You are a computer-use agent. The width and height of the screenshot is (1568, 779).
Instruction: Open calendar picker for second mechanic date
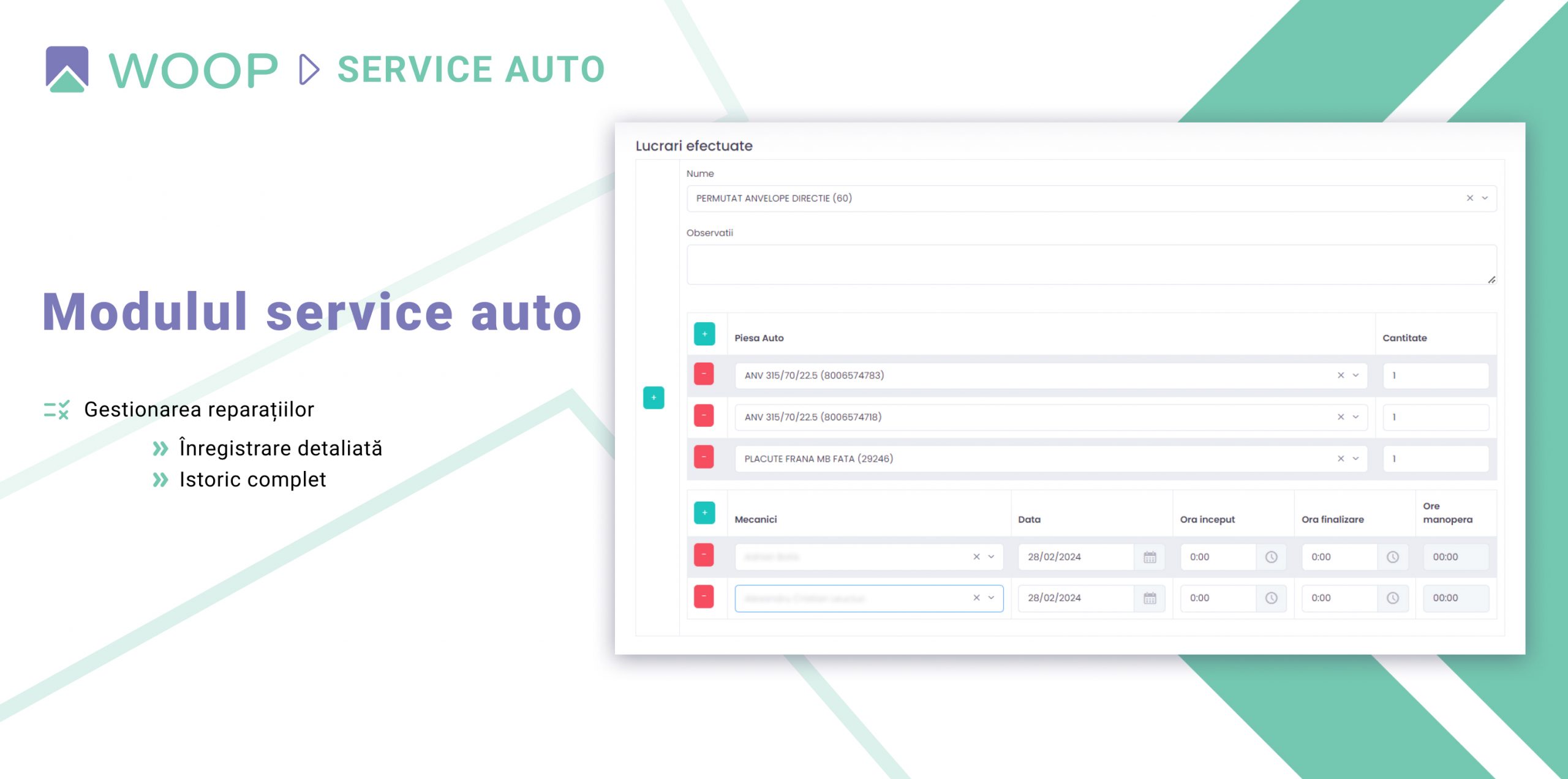[1150, 598]
